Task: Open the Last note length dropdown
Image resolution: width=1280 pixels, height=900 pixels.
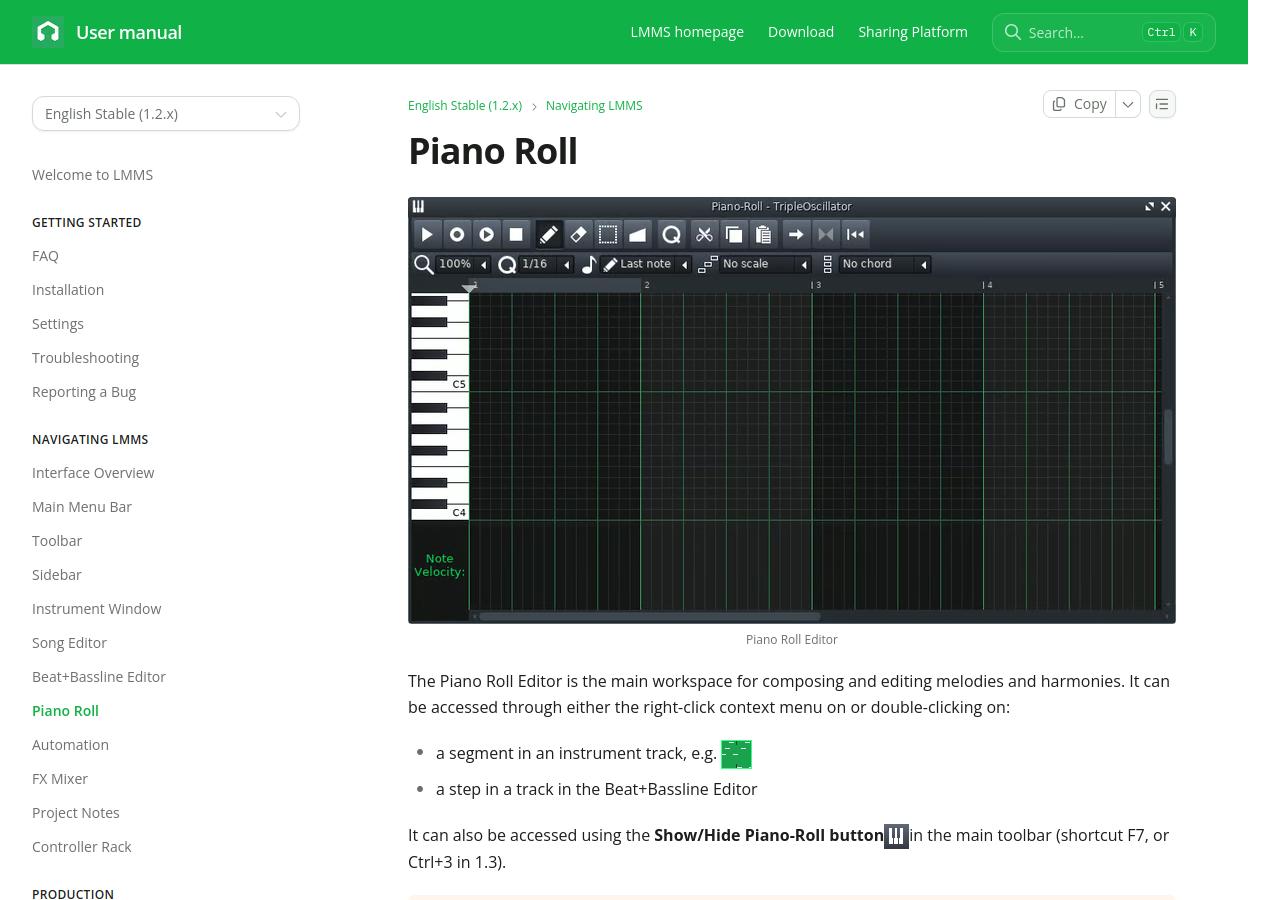Action: (x=647, y=264)
